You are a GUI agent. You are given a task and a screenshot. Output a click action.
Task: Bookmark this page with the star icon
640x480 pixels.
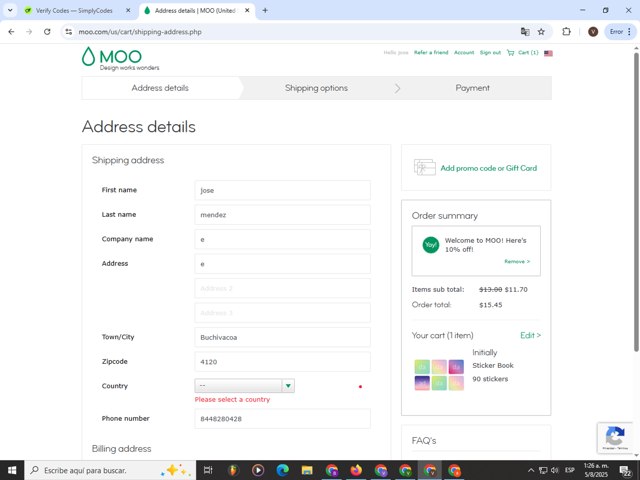541,31
